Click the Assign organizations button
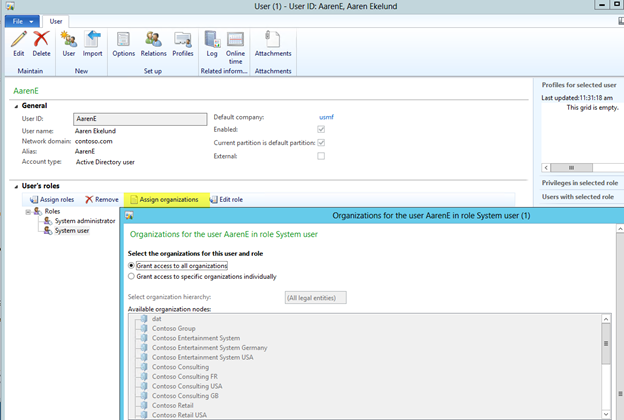 [x=165, y=200]
